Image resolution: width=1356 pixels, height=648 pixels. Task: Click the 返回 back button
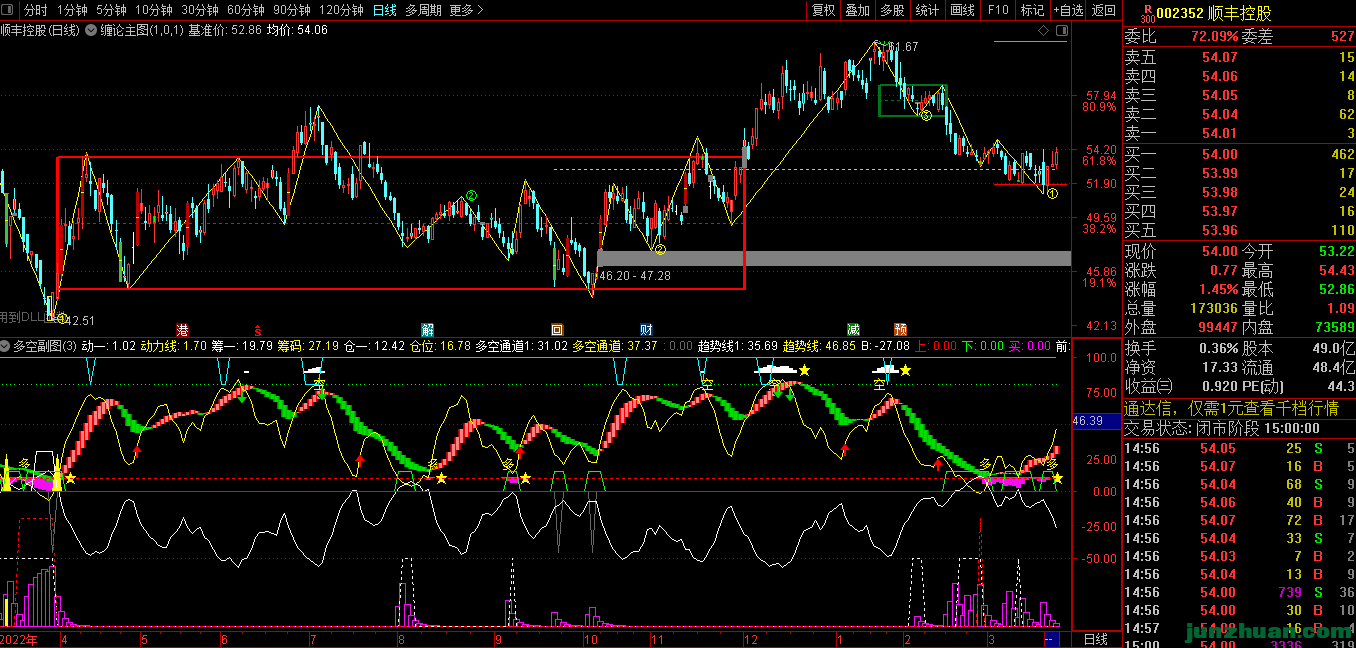(1104, 10)
